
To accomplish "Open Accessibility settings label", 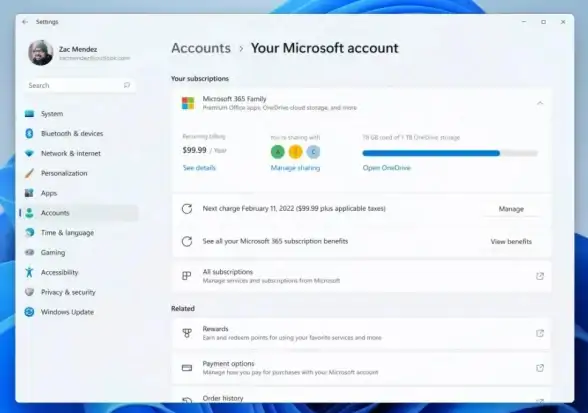I will coord(60,272).
